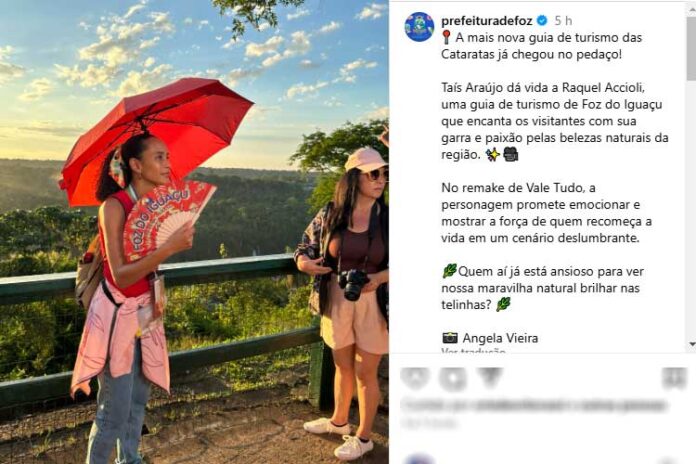Screen dimensions: 696x464
Task: Click the Ver tradução link
Action: coord(473,351)
